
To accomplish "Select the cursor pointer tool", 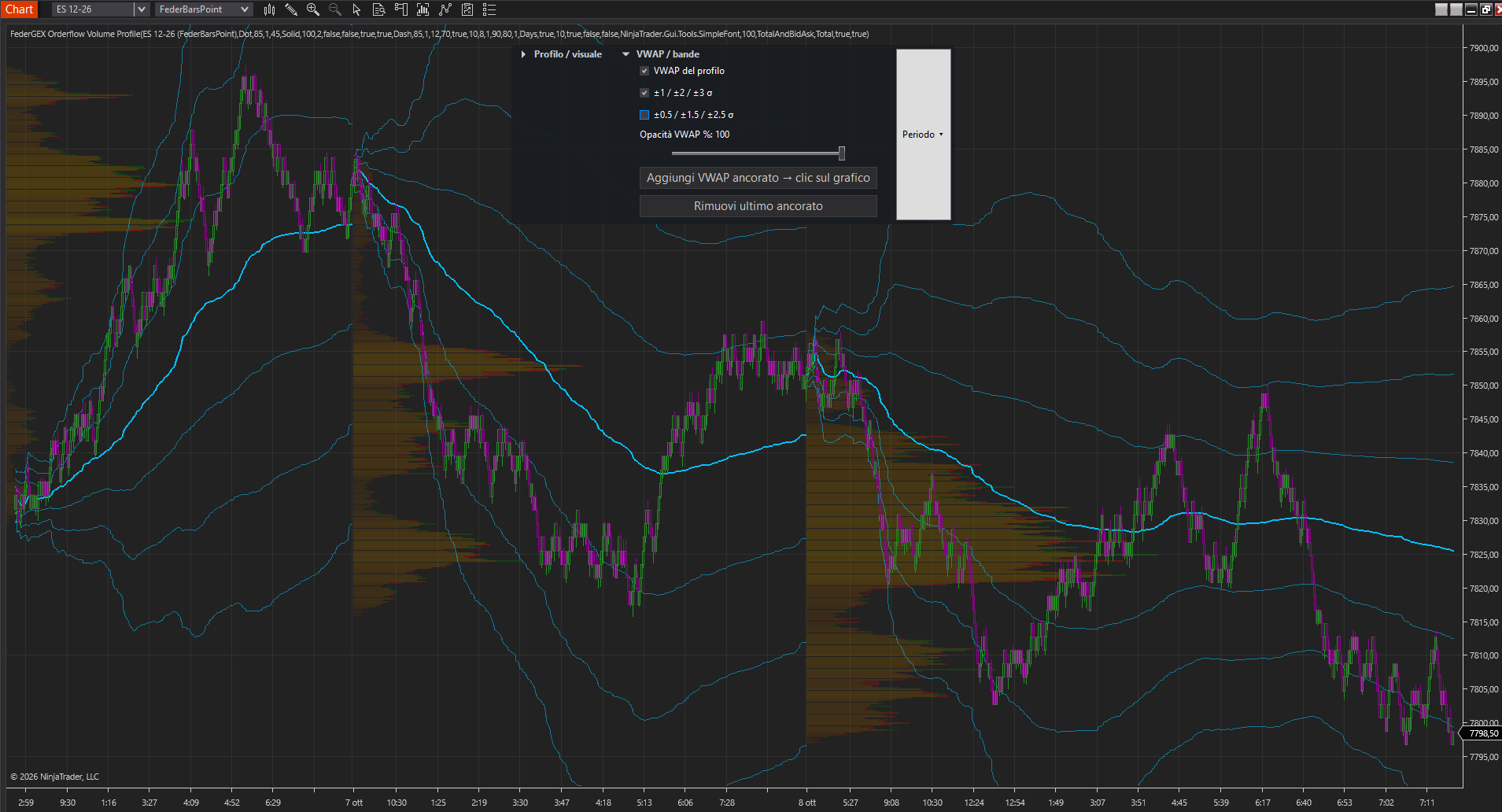I will click(356, 9).
